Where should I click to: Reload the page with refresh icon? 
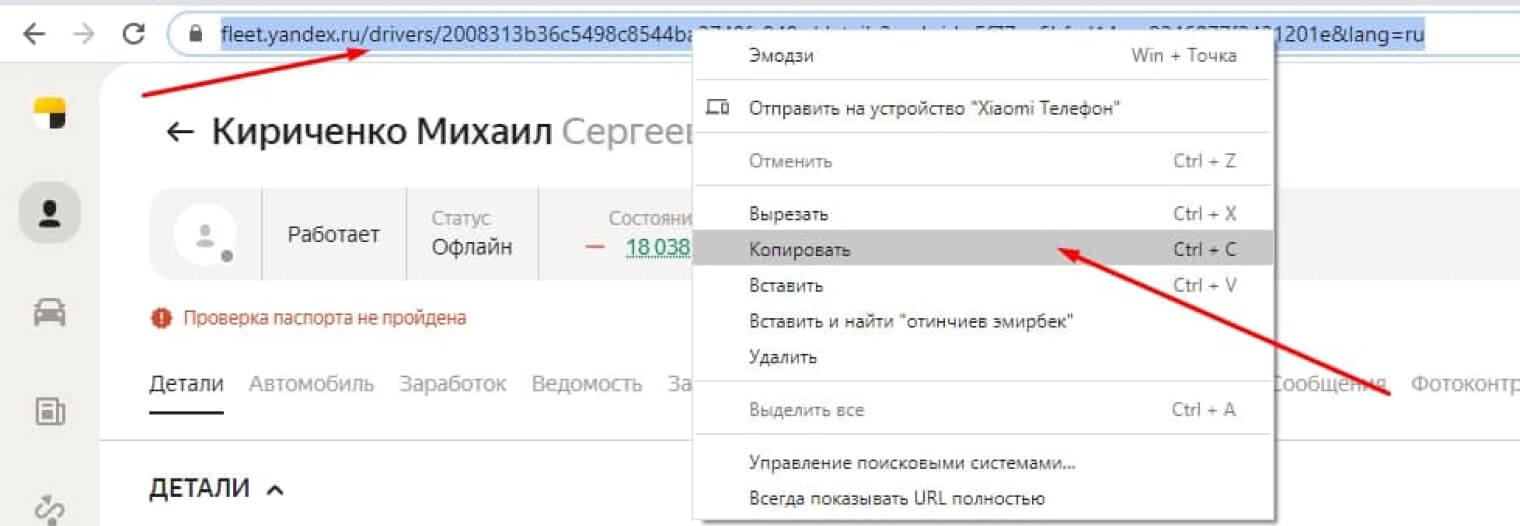pyautogui.click(x=133, y=34)
